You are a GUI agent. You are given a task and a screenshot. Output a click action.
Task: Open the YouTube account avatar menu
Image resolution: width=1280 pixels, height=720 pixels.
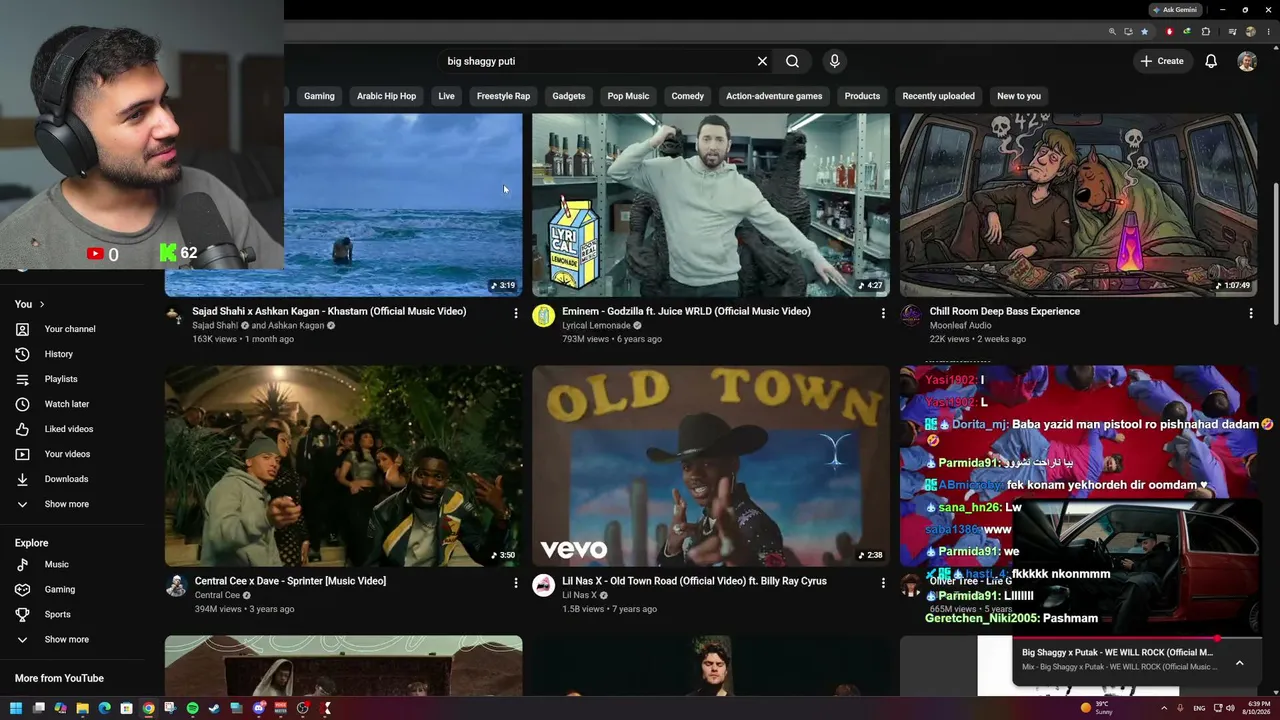1247,61
